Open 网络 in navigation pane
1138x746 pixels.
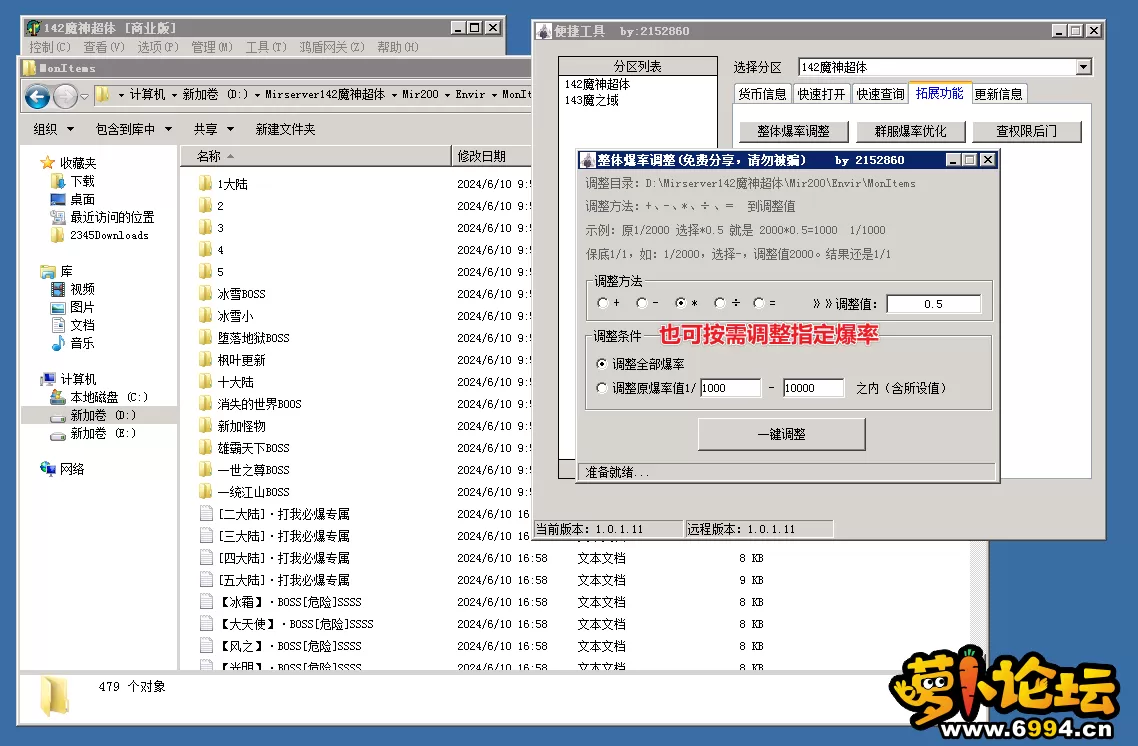(x=62, y=469)
